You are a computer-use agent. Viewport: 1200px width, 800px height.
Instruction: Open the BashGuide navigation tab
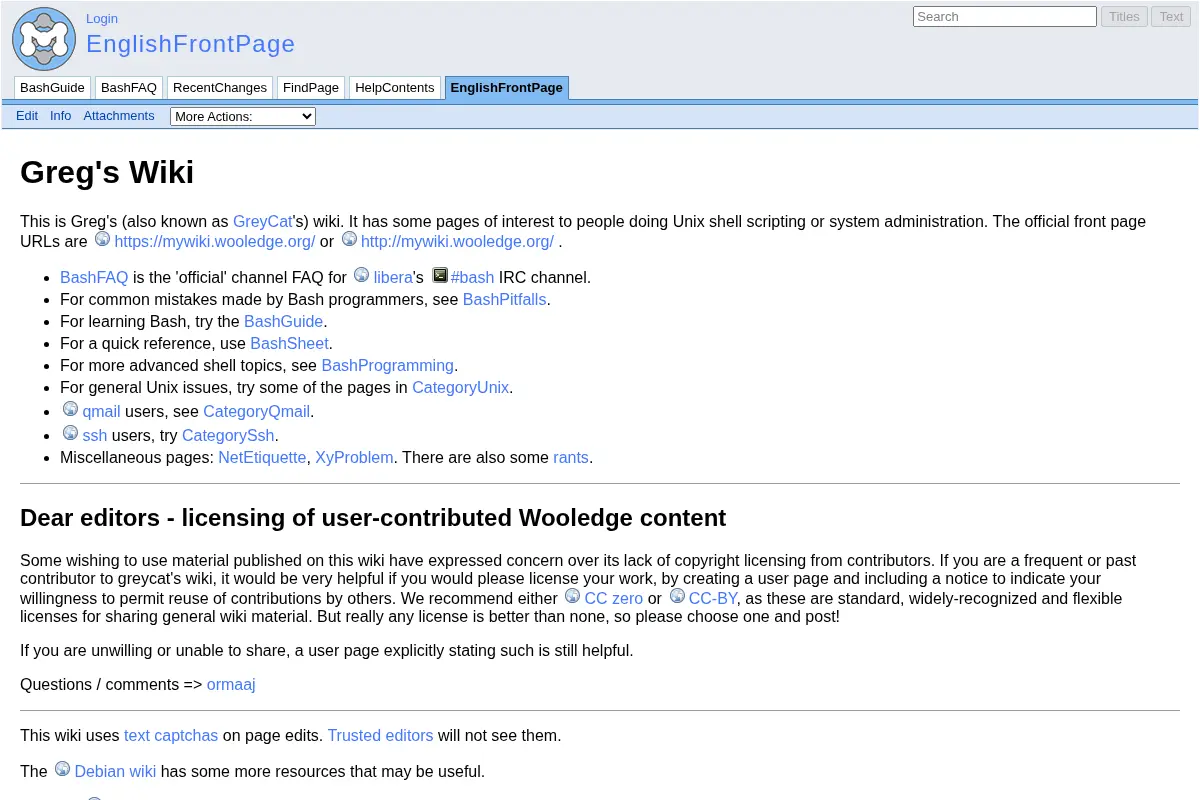(52, 88)
